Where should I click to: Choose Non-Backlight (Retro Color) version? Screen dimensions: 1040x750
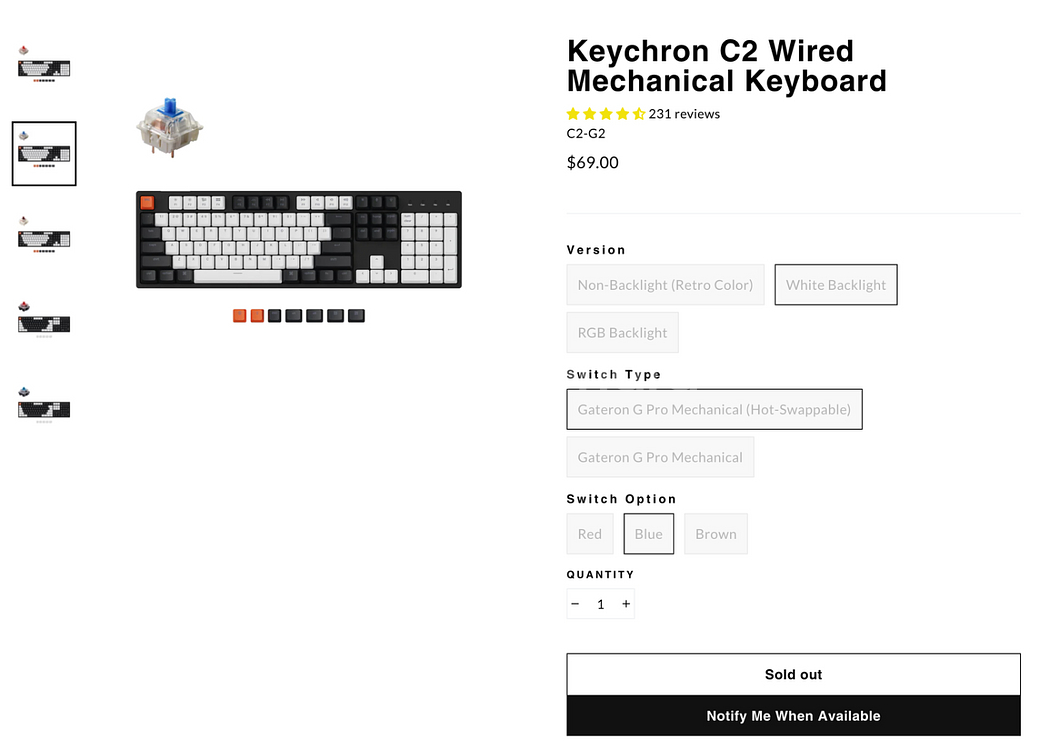coord(665,285)
